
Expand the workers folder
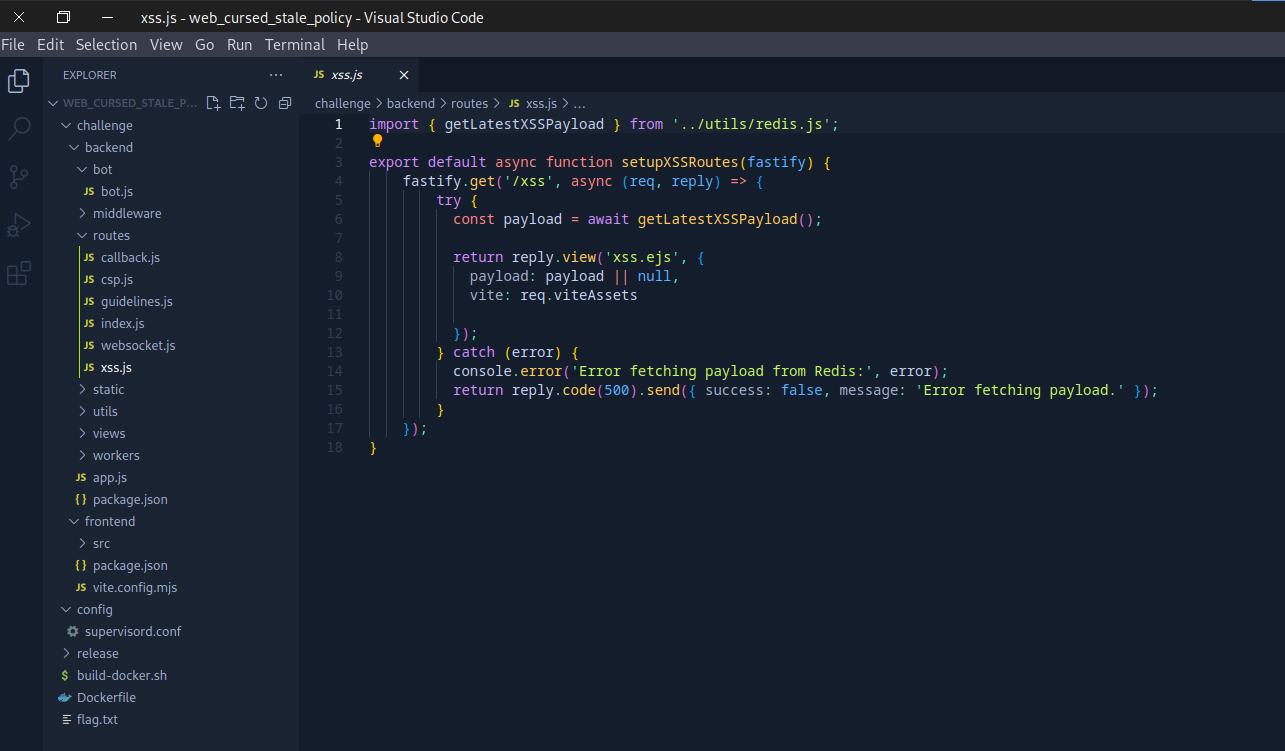tap(116, 455)
